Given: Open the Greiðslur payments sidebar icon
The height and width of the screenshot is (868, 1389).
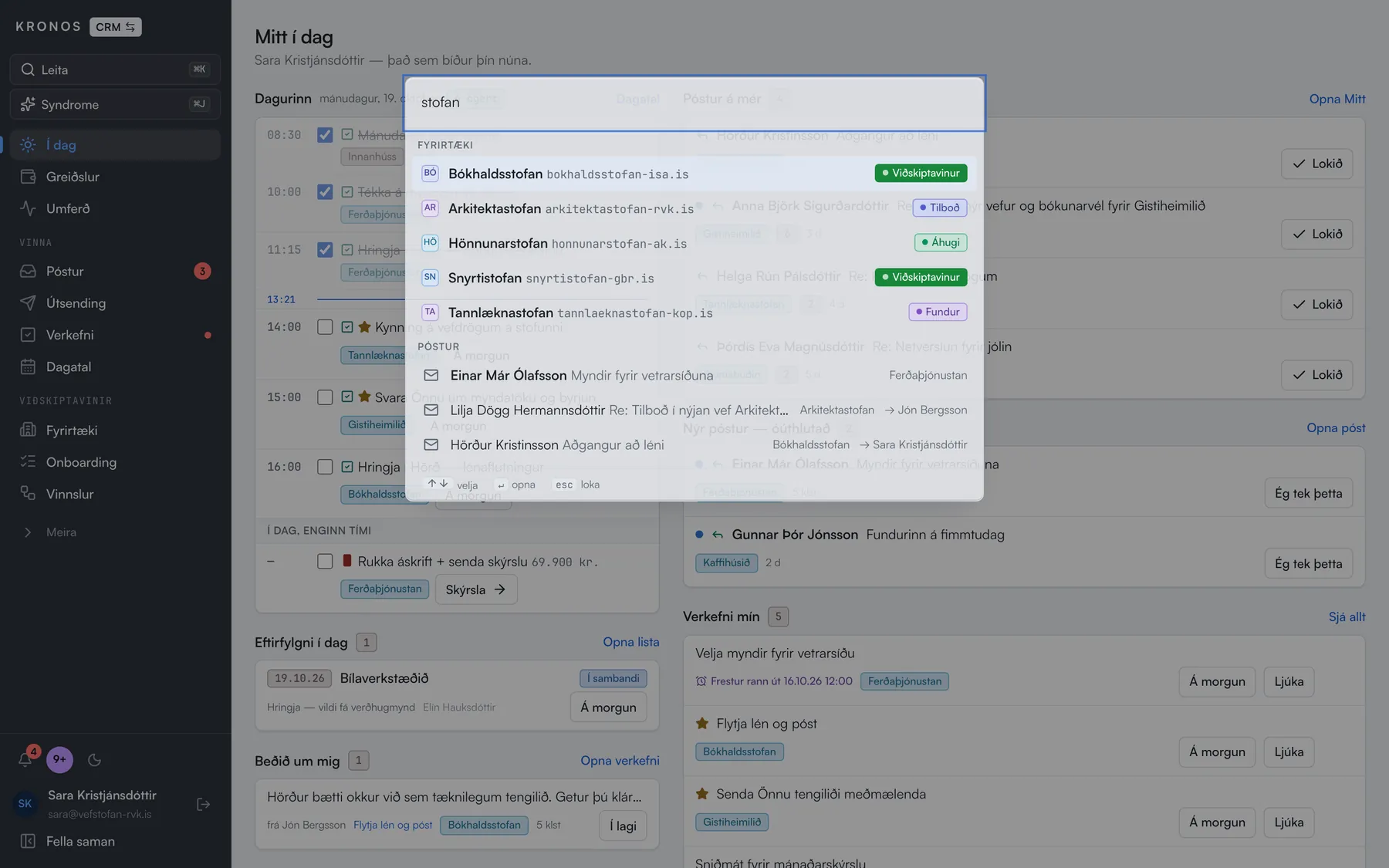Looking at the screenshot, I should (x=28, y=177).
